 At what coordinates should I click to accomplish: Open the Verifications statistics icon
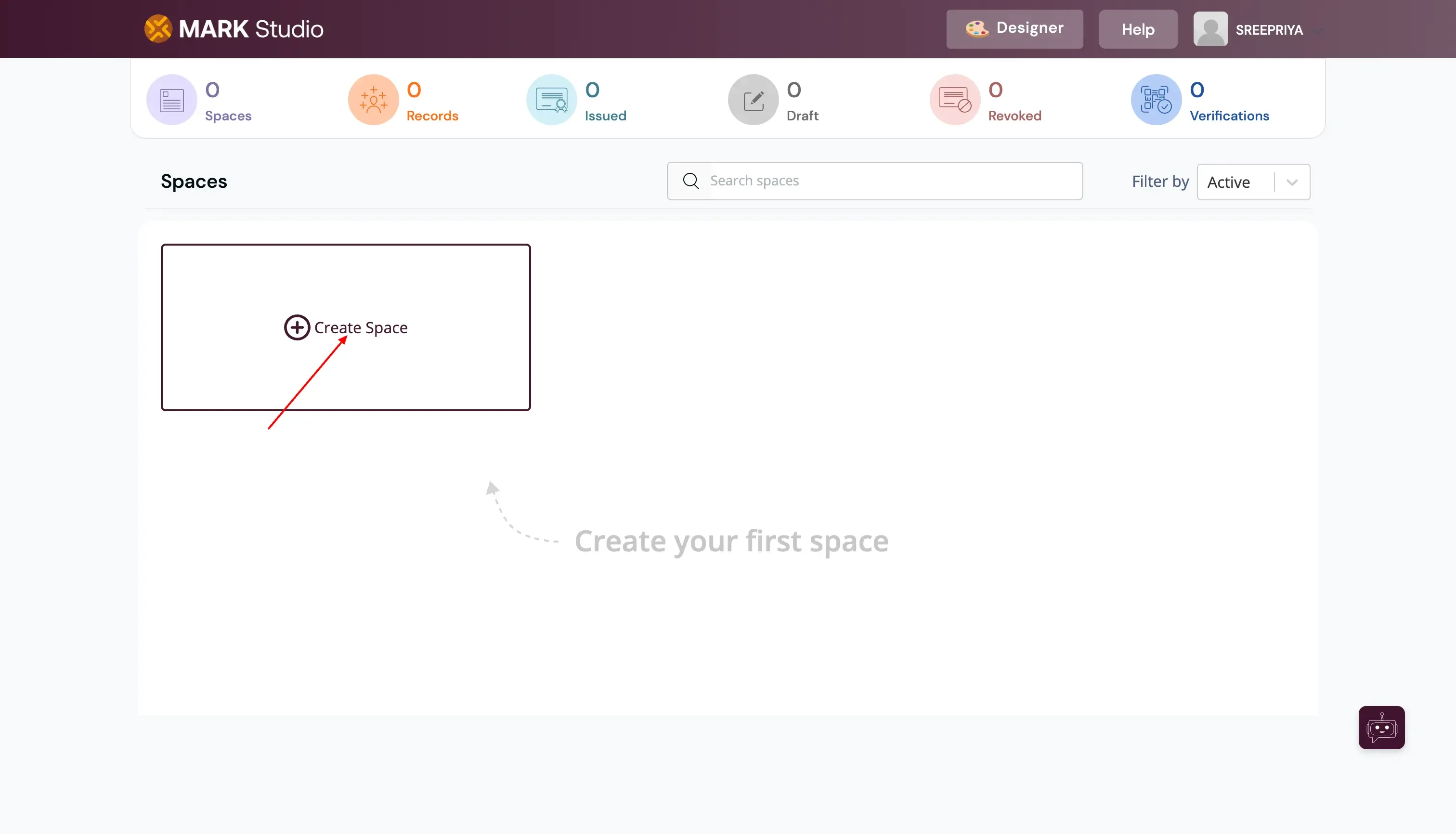[1155, 99]
